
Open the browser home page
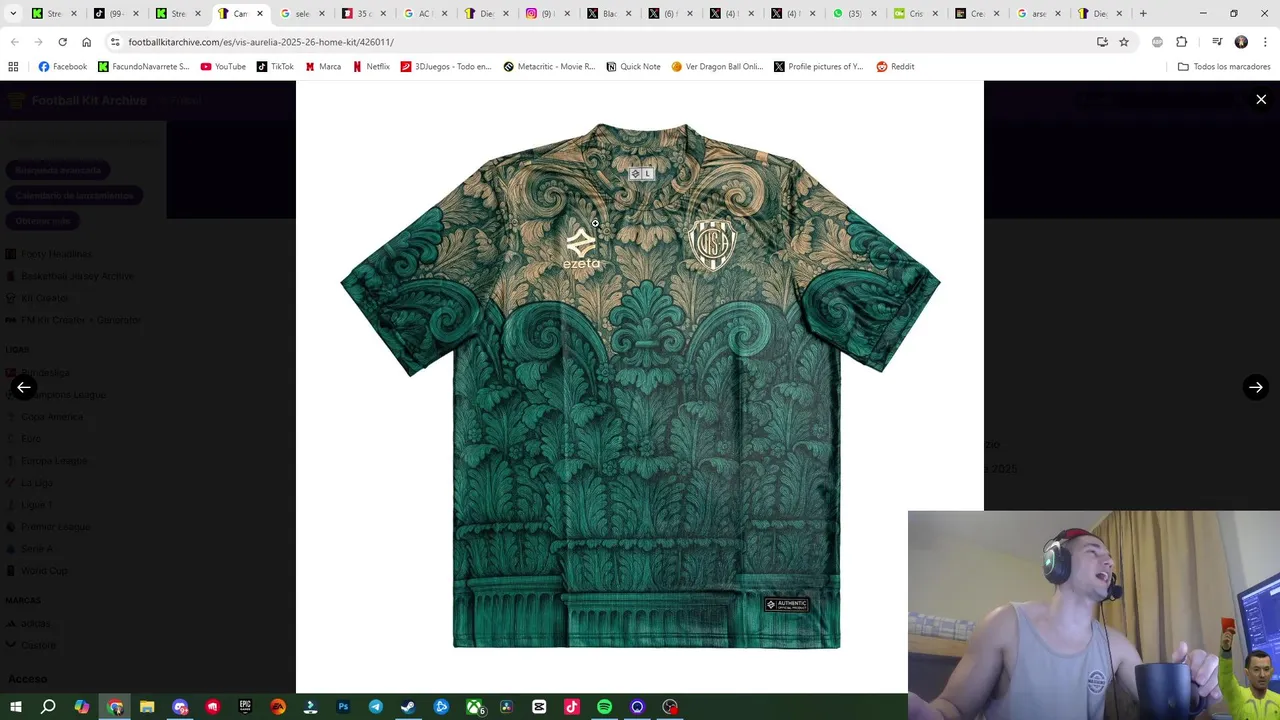(x=86, y=42)
